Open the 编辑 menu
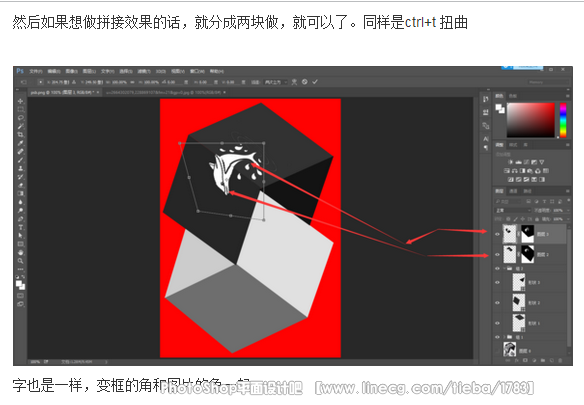The image size is (584, 405). pyautogui.click(x=54, y=71)
